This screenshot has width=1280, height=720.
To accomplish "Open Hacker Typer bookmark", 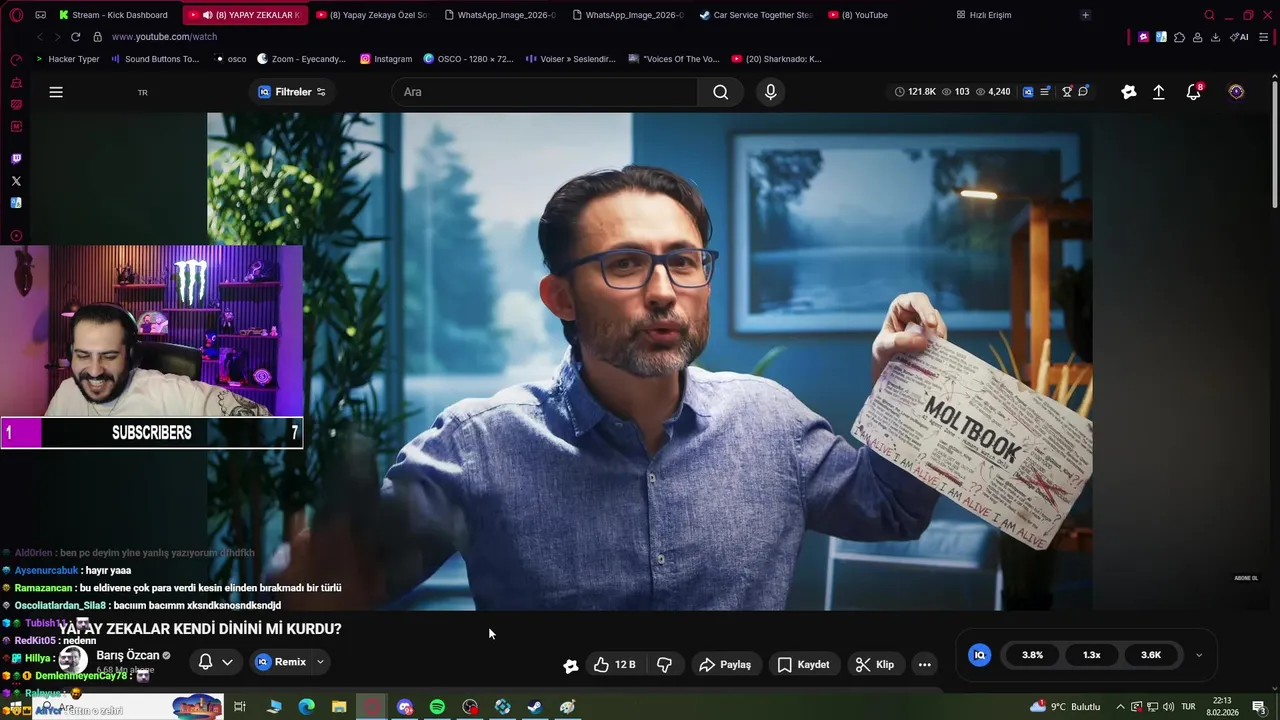I will pyautogui.click(x=68, y=59).
